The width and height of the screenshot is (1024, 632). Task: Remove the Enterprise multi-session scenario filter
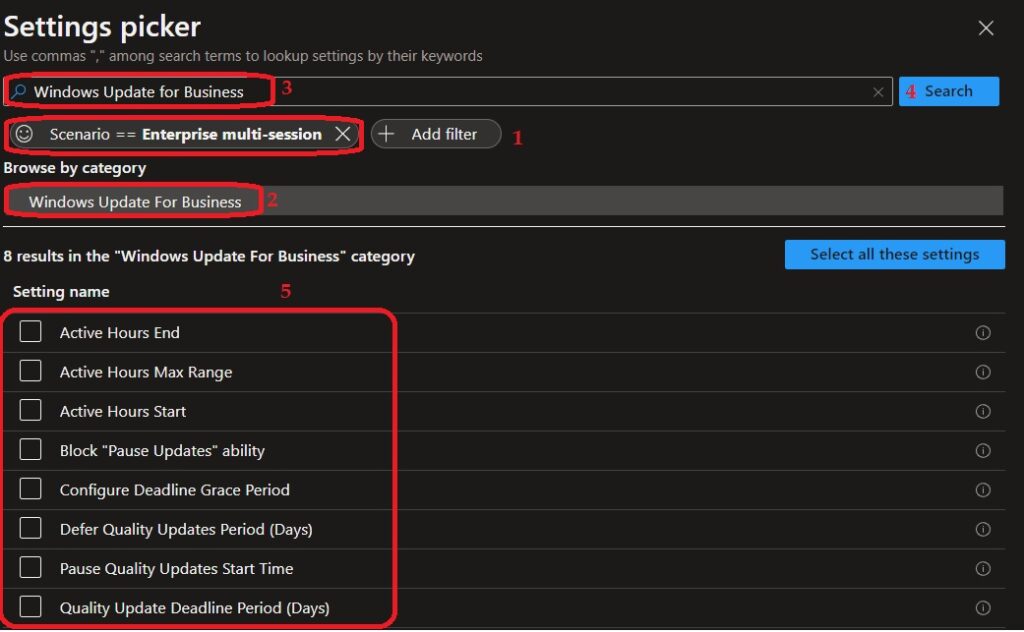pyautogui.click(x=342, y=134)
